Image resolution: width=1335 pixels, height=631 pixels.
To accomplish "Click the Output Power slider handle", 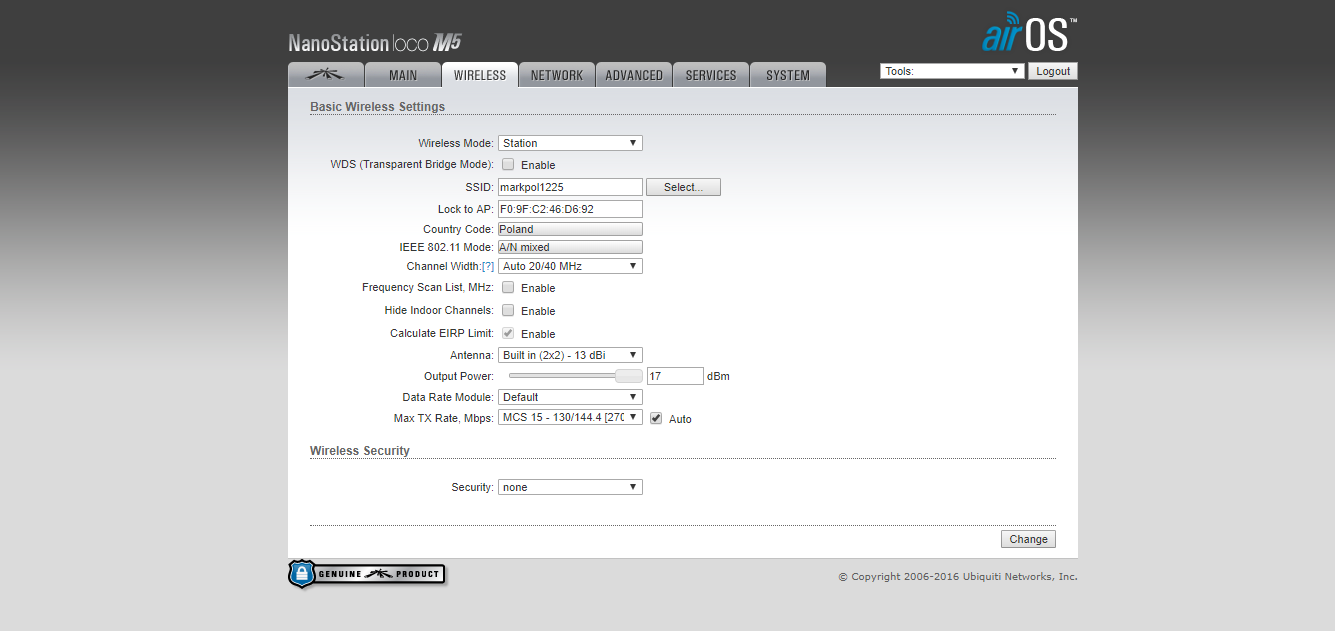I will click(628, 376).
